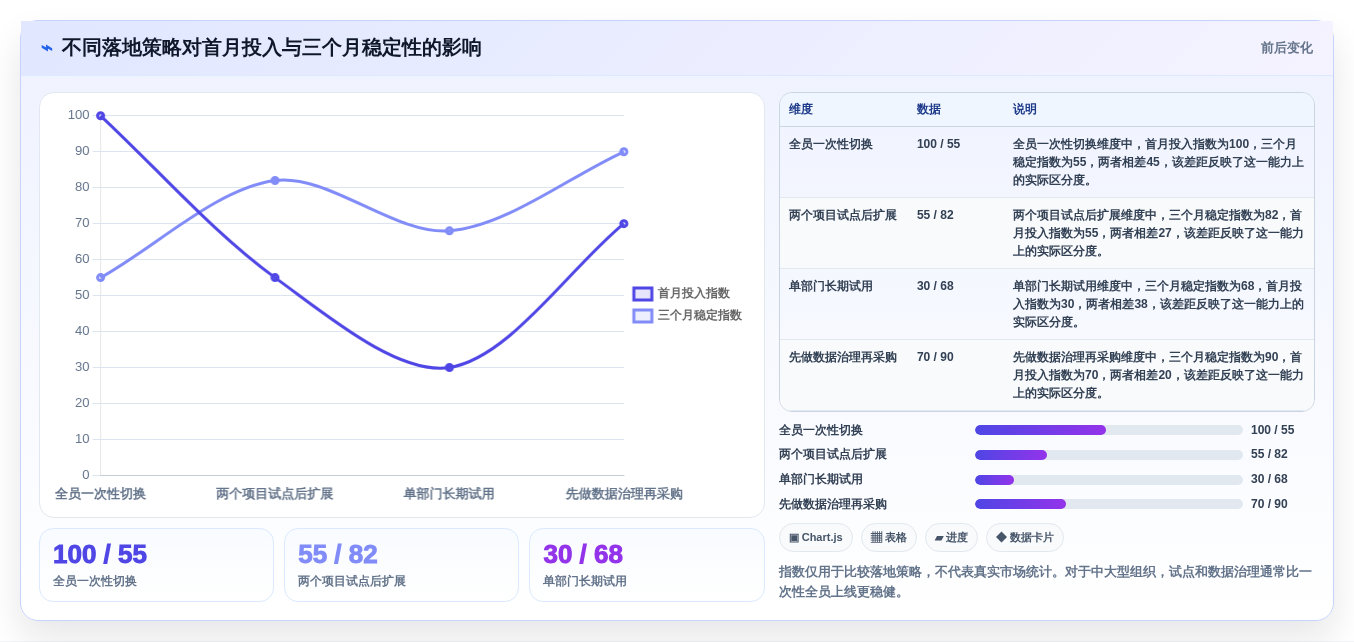Click the progress value 70 / 90

[1269, 504]
